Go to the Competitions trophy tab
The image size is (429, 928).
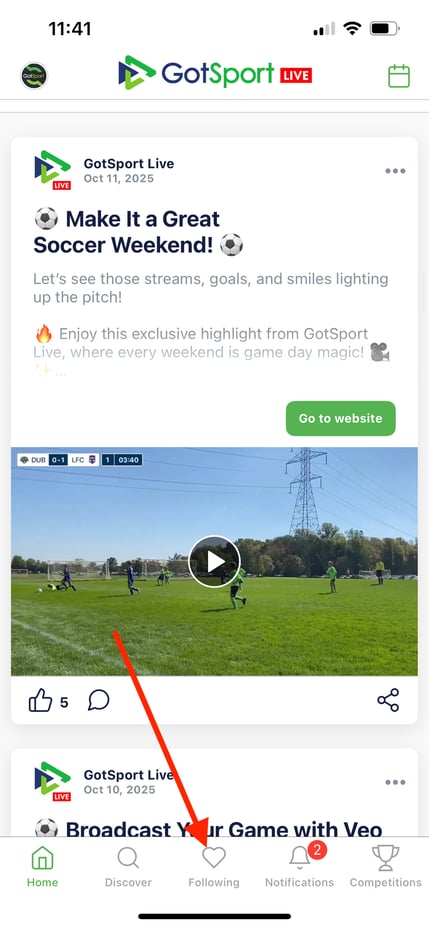coord(385,866)
